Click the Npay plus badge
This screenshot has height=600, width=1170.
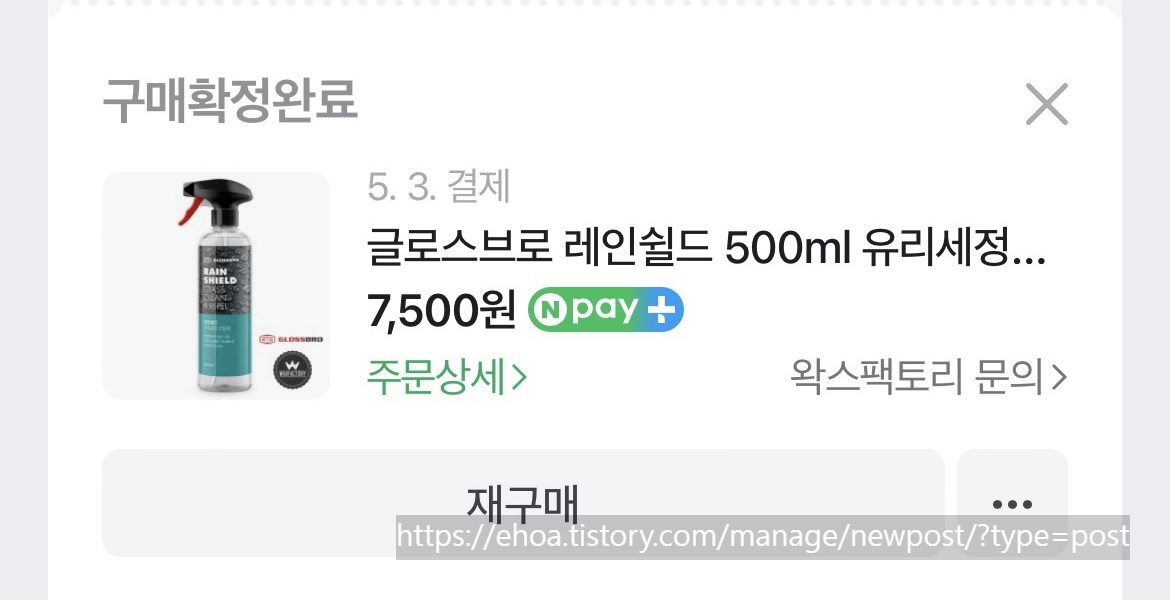pyautogui.click(x=606, y=309)
